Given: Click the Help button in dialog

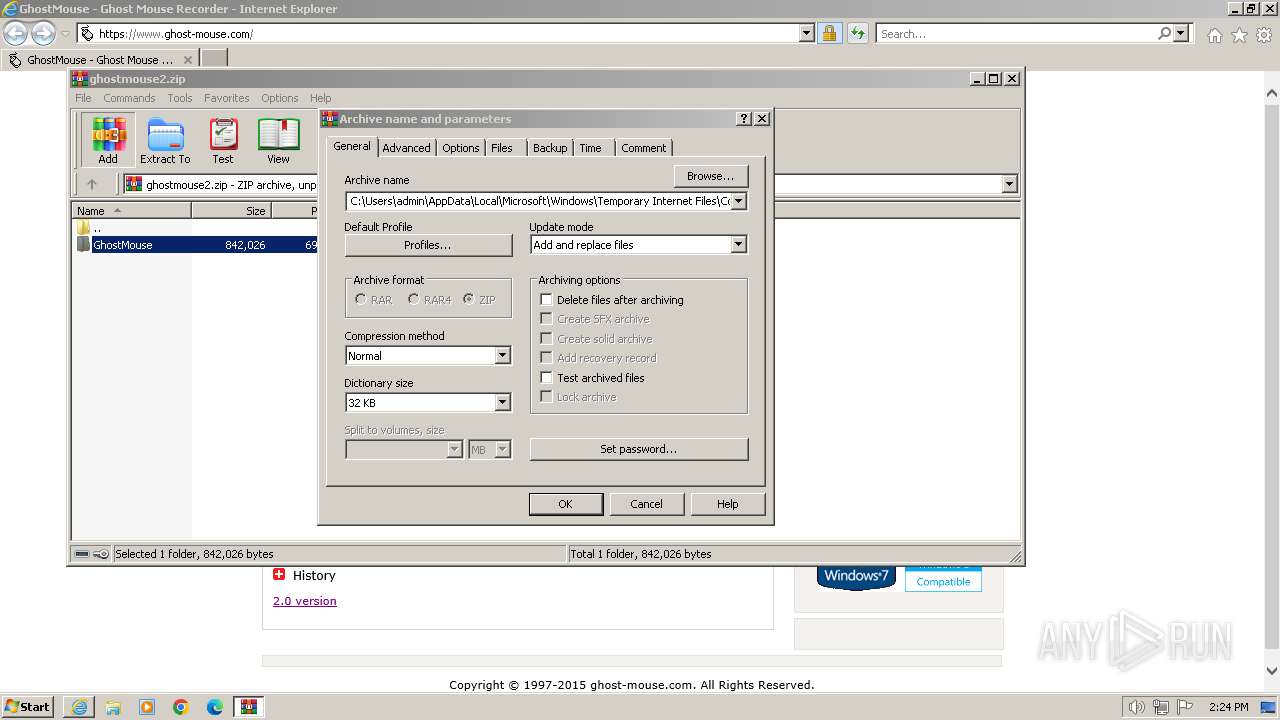Looking at the screenshot, I should tap(728, 504).
